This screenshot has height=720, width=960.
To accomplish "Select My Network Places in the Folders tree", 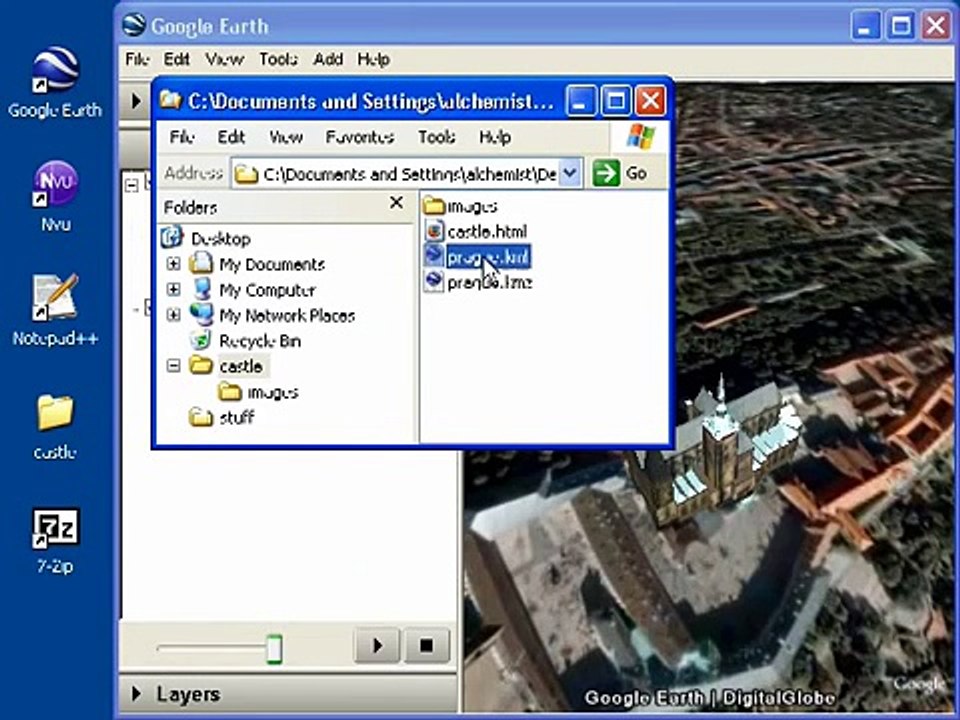I will click(287, 315).
